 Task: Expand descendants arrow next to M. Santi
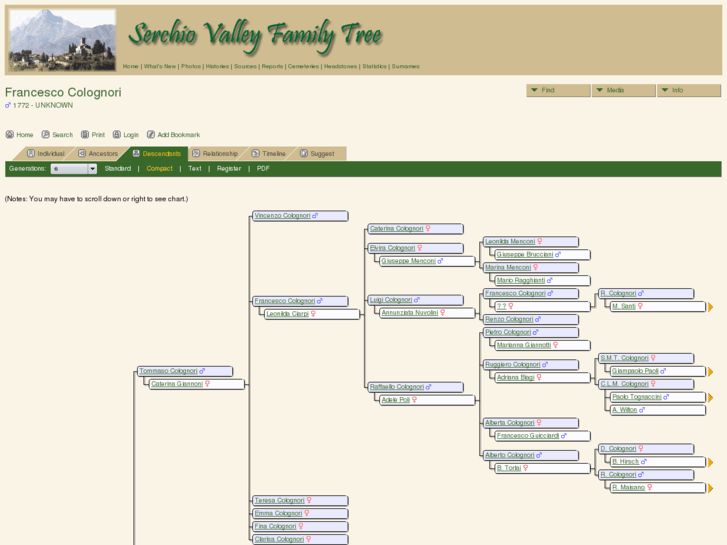click(x=710, y=307)
